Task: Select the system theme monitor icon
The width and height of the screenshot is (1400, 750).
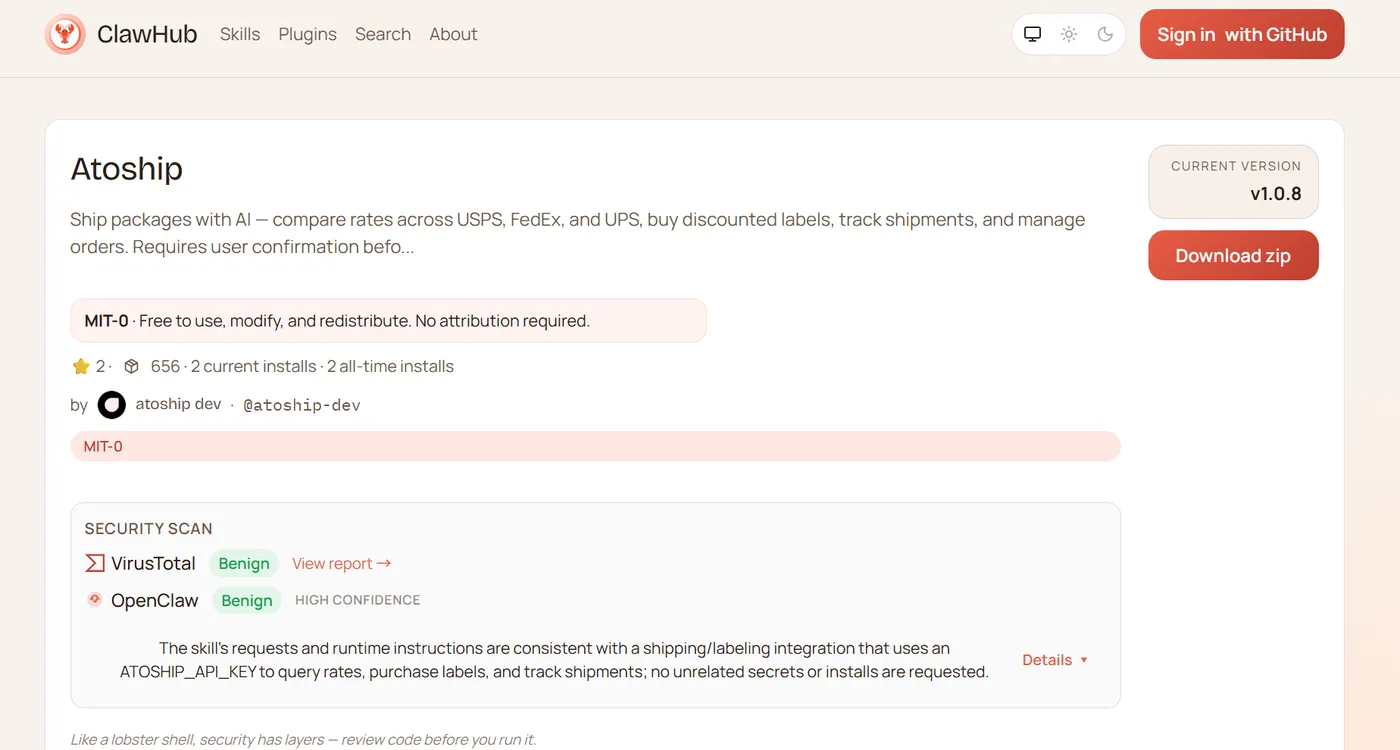Action: point(1033,34)
